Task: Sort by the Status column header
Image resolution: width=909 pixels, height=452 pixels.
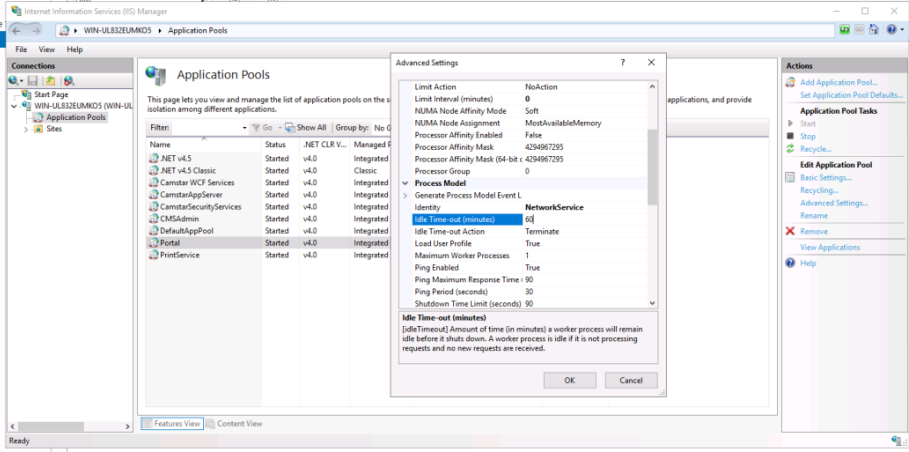Action: (281, 144)
